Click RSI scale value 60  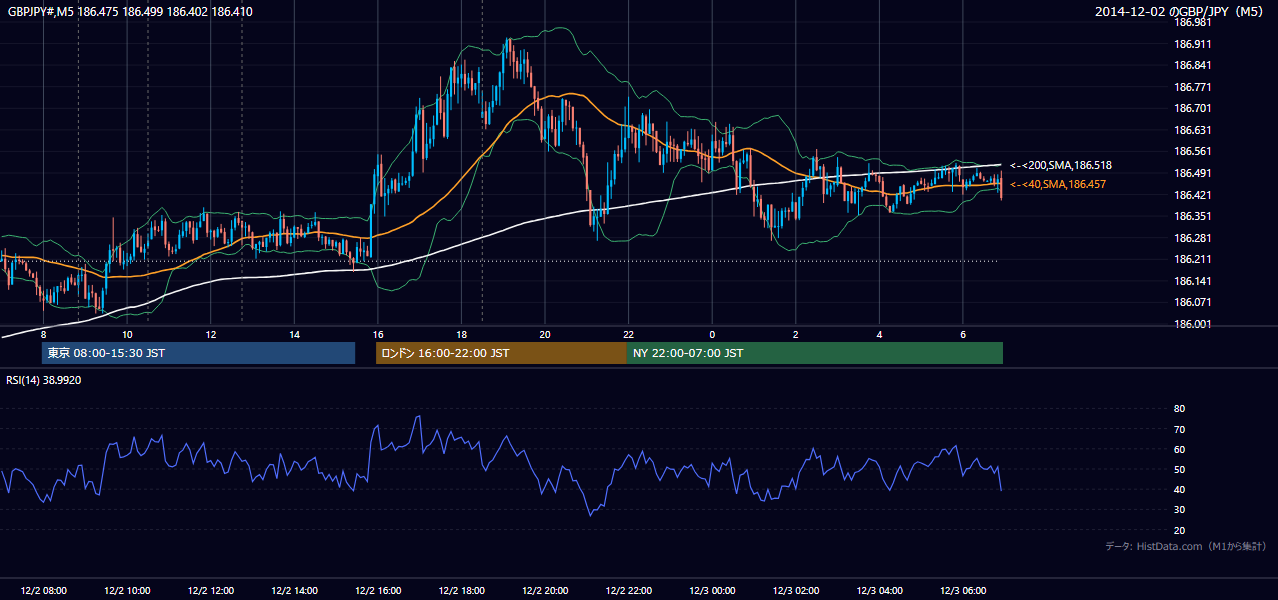click(x=1179, y=449)
